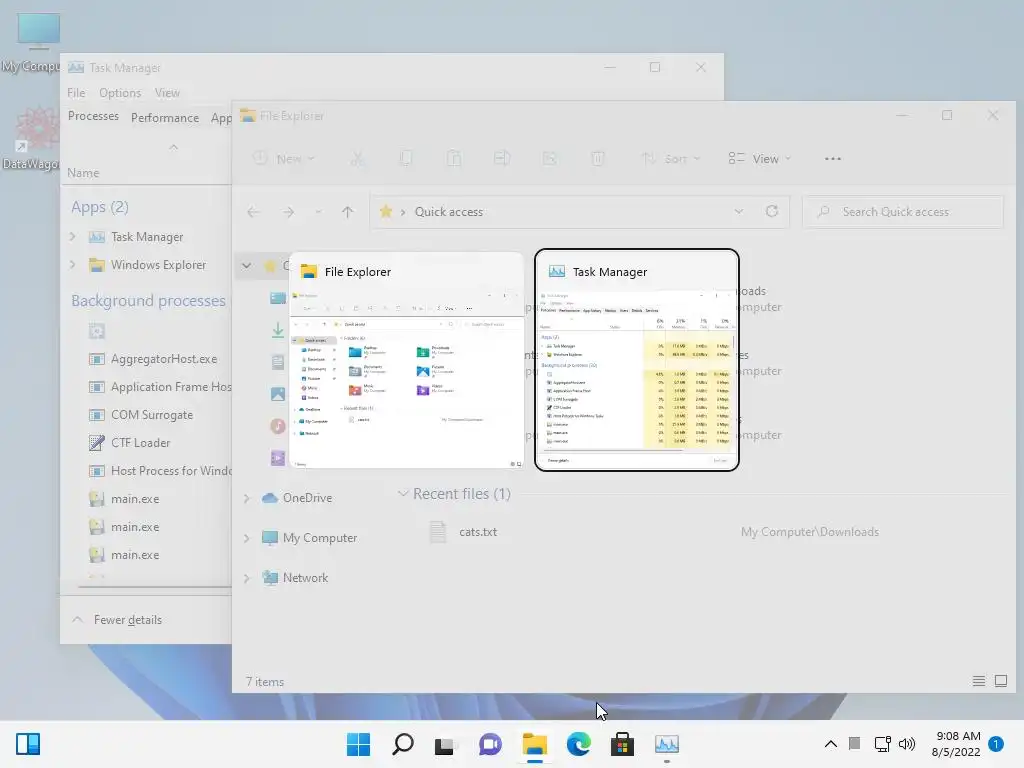Image resolution: width=1024 pixels, height=768 pixels.
Task: Select cats.txt in Recent files
Action: (x=478, y=532)
